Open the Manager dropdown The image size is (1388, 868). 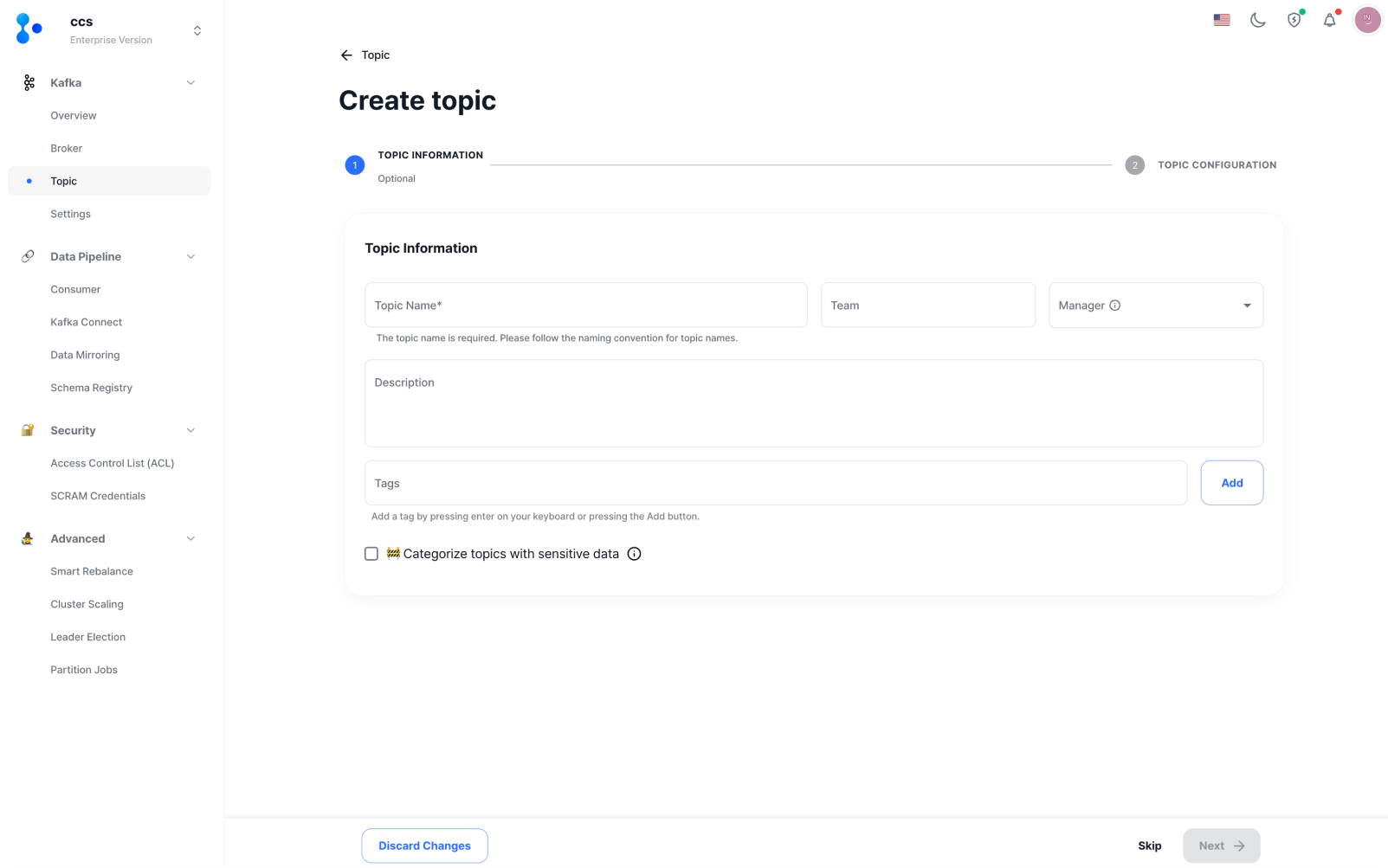pos(1247,305)
